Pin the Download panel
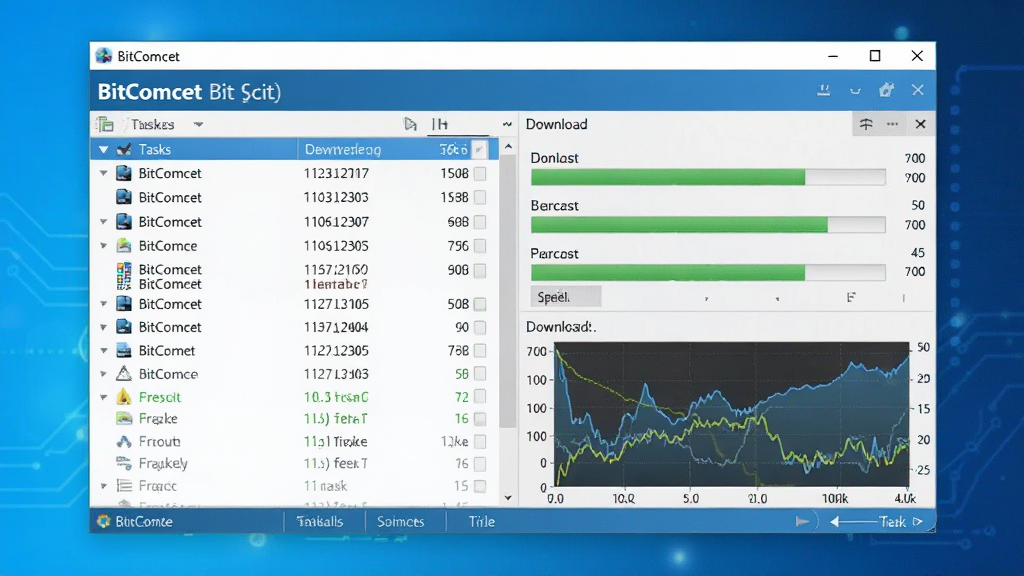 [x=866, y=124]
